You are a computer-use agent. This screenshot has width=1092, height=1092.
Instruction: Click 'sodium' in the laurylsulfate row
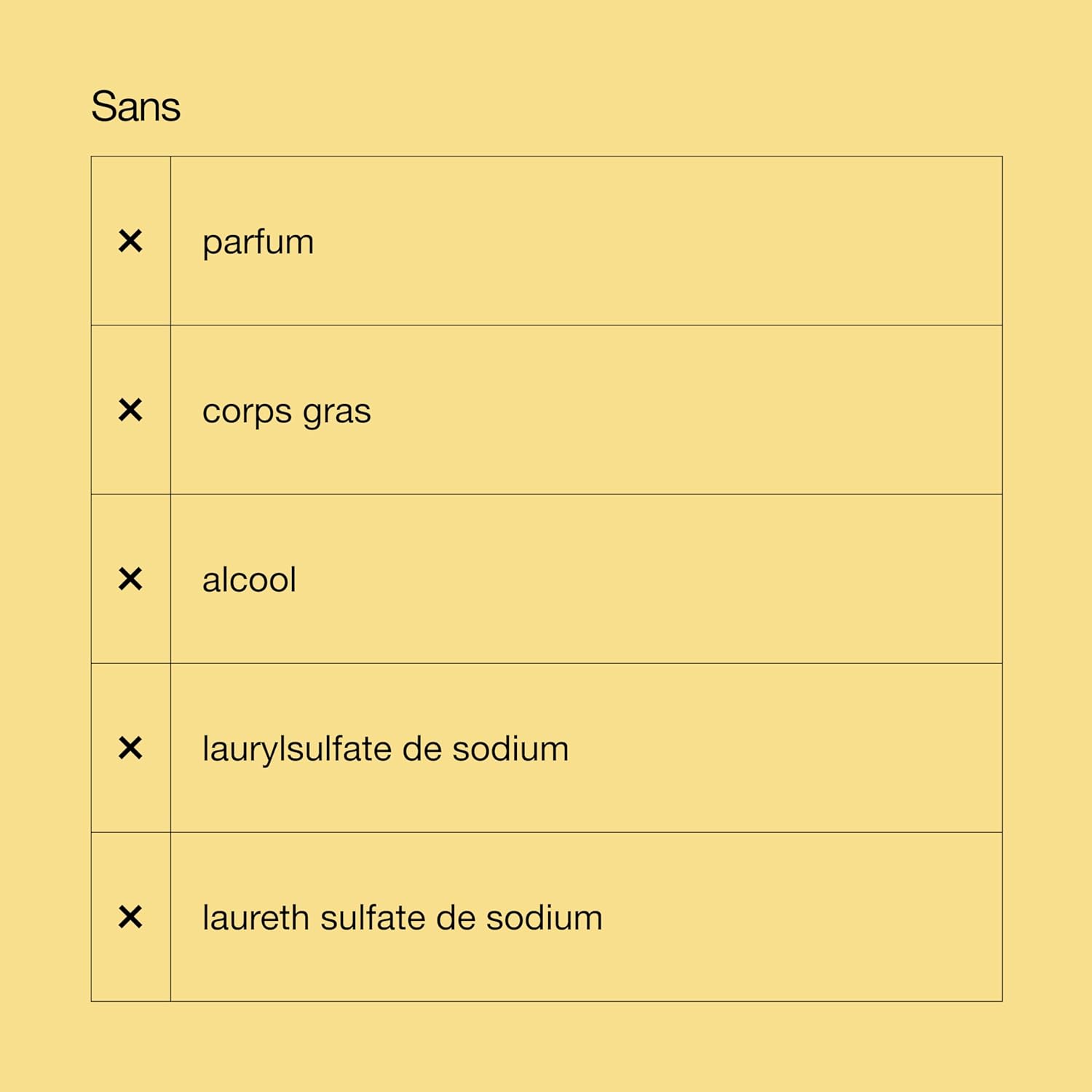[x=510, y=749]
